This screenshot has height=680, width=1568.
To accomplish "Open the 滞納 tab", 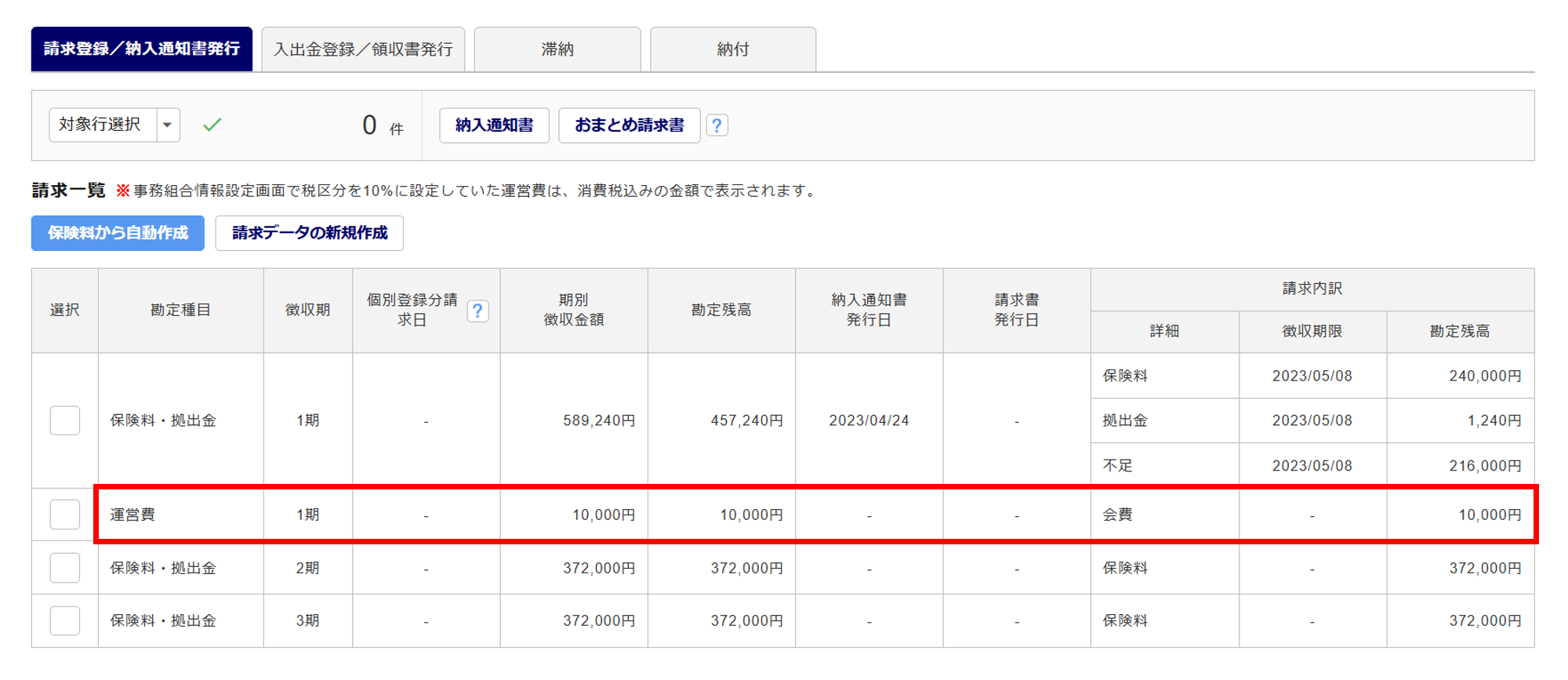I will pos(557,49).
